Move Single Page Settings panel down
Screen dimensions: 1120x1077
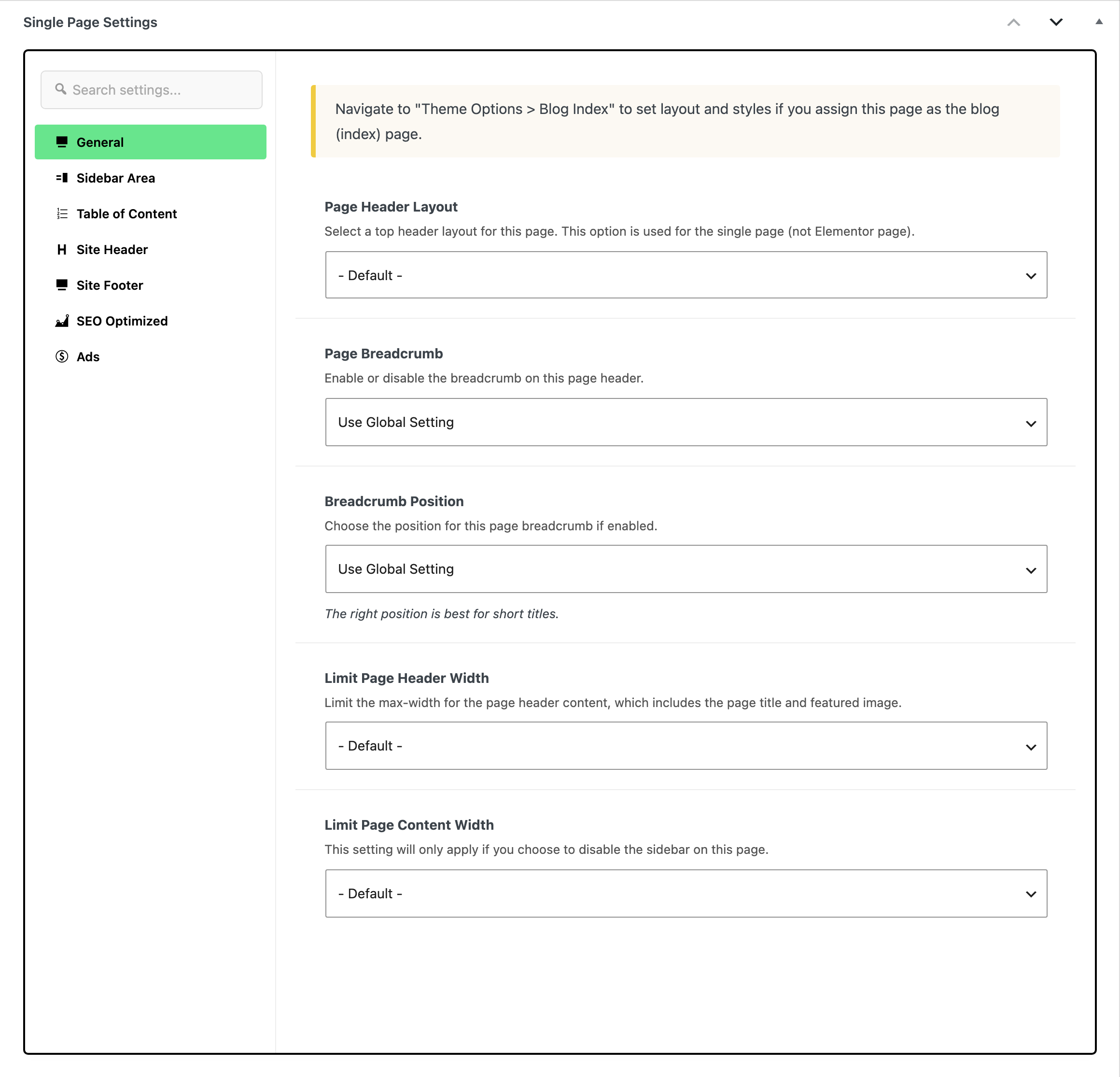click(1056, 22)
